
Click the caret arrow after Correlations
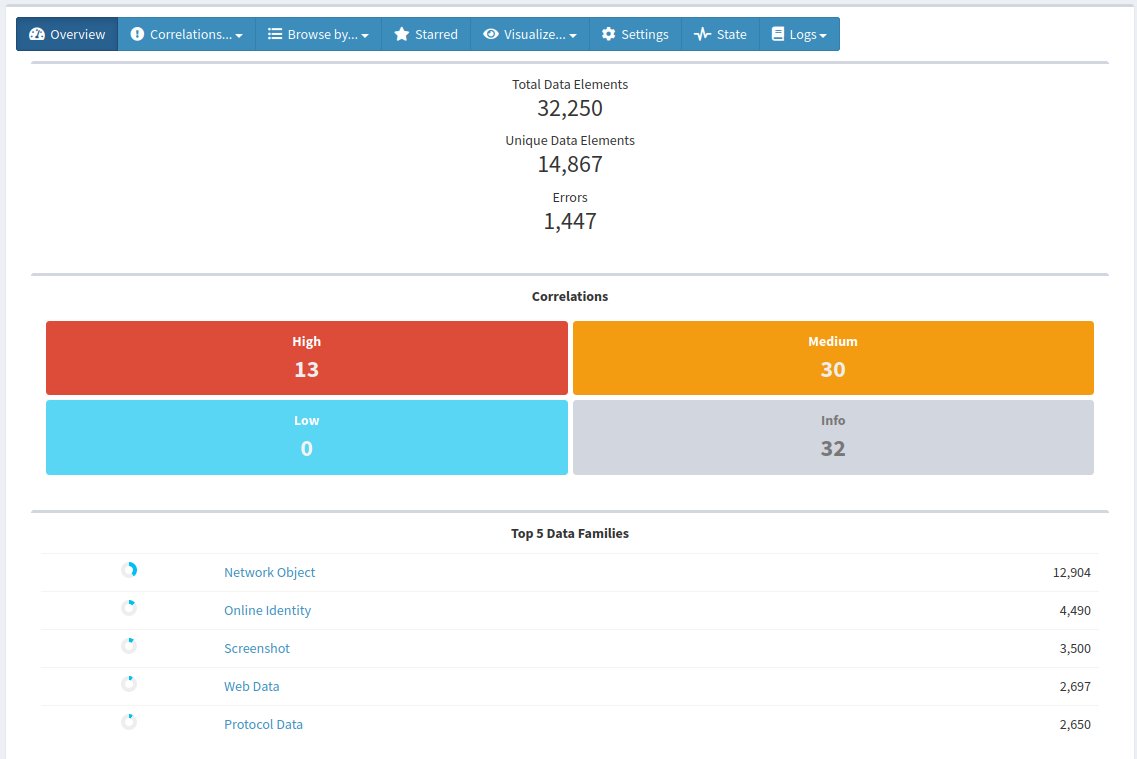pyautogui.click(x=239, y=36)
